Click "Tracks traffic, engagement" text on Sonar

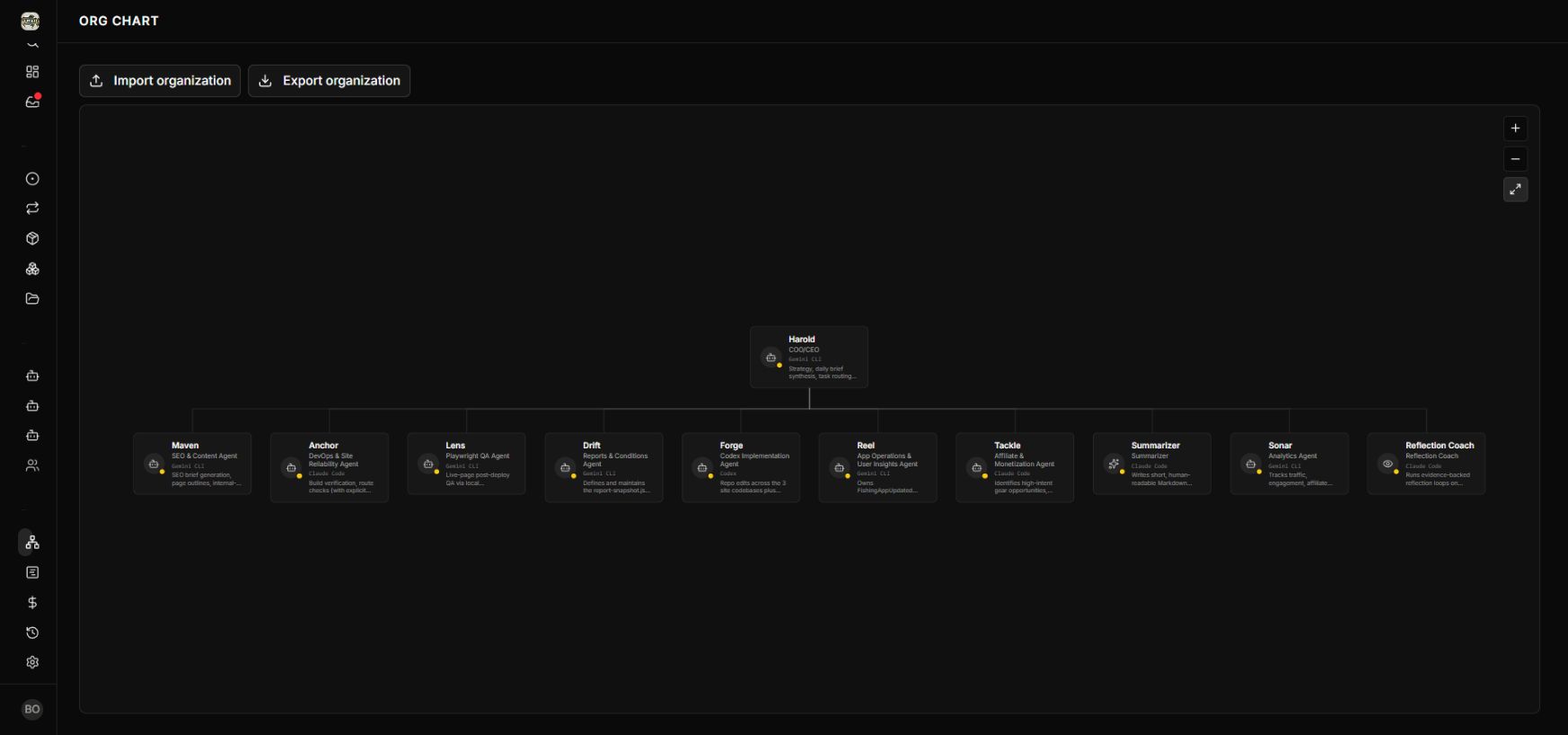[1300, 479]
